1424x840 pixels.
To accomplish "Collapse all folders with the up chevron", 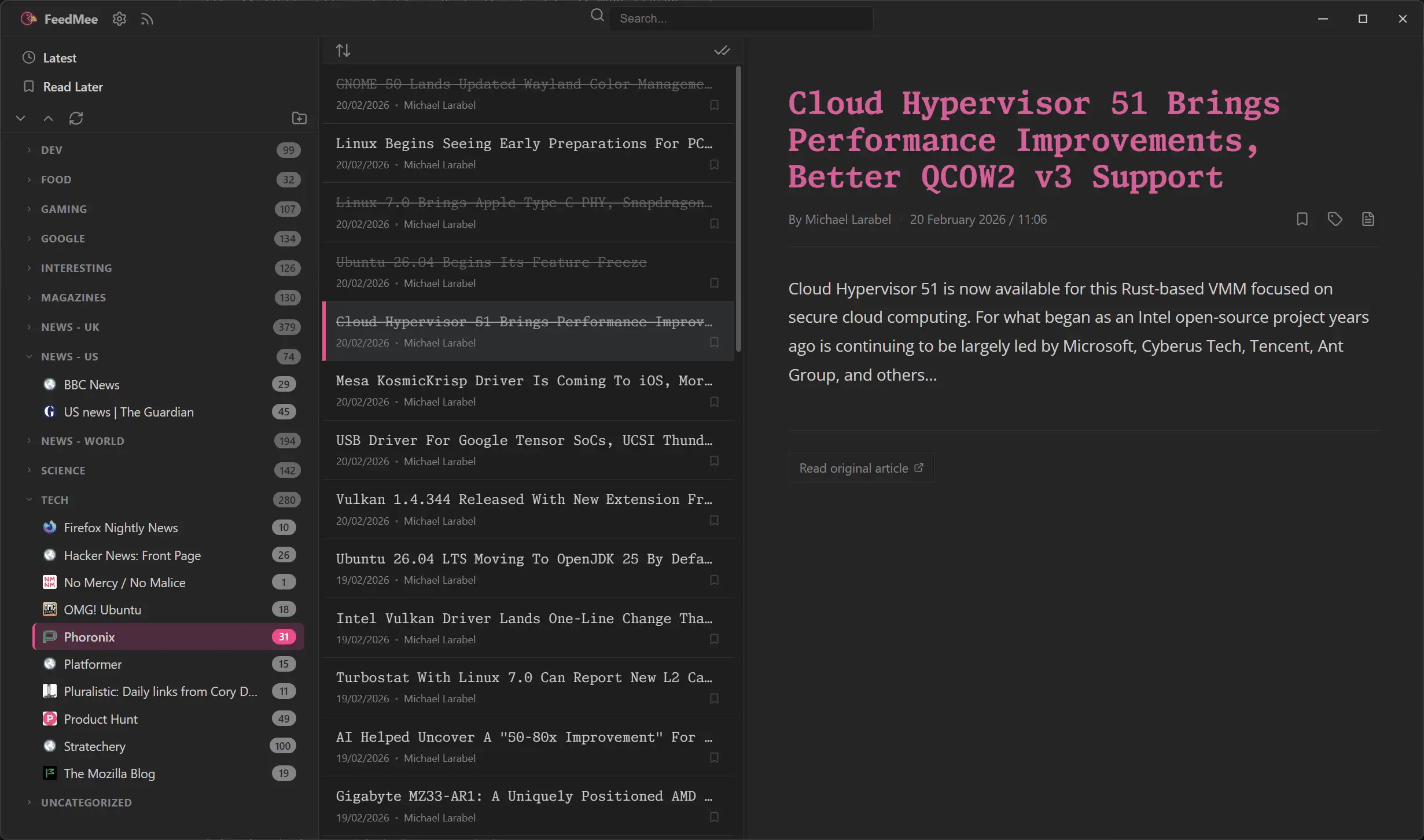I will point(48,119).
